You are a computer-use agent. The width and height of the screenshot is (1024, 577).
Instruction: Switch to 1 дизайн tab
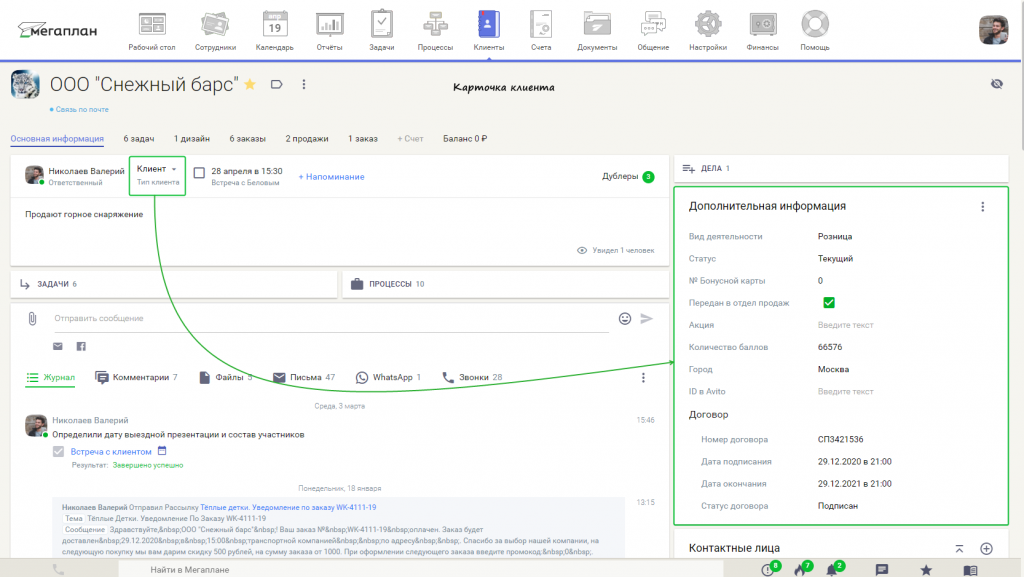[191, 138]
